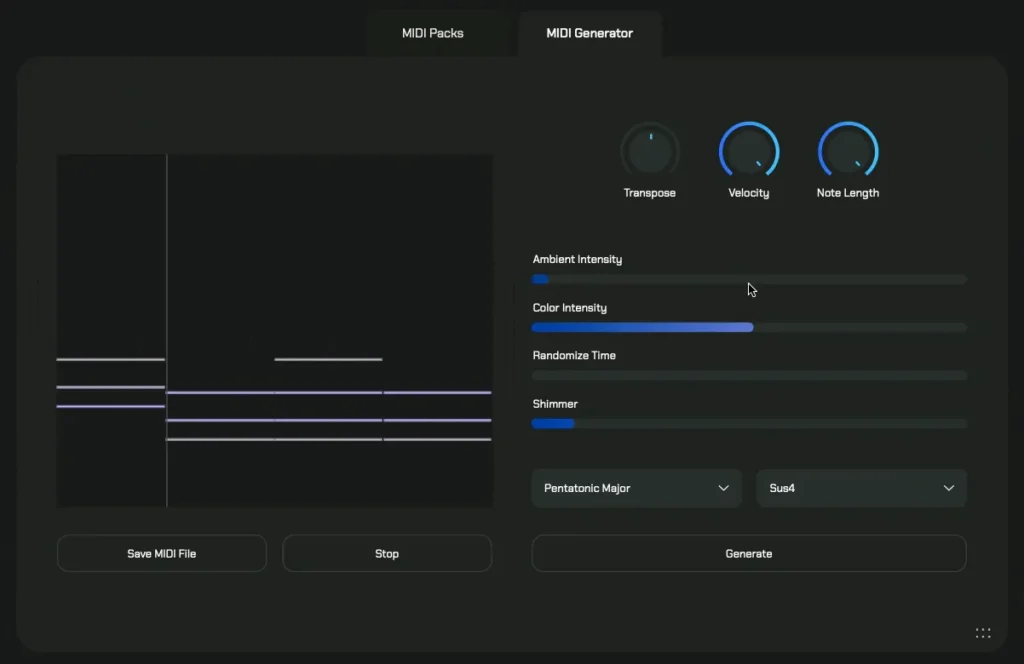Adjust the Ambient Intensity slider
1024x664 pixels.
point(749,279)
